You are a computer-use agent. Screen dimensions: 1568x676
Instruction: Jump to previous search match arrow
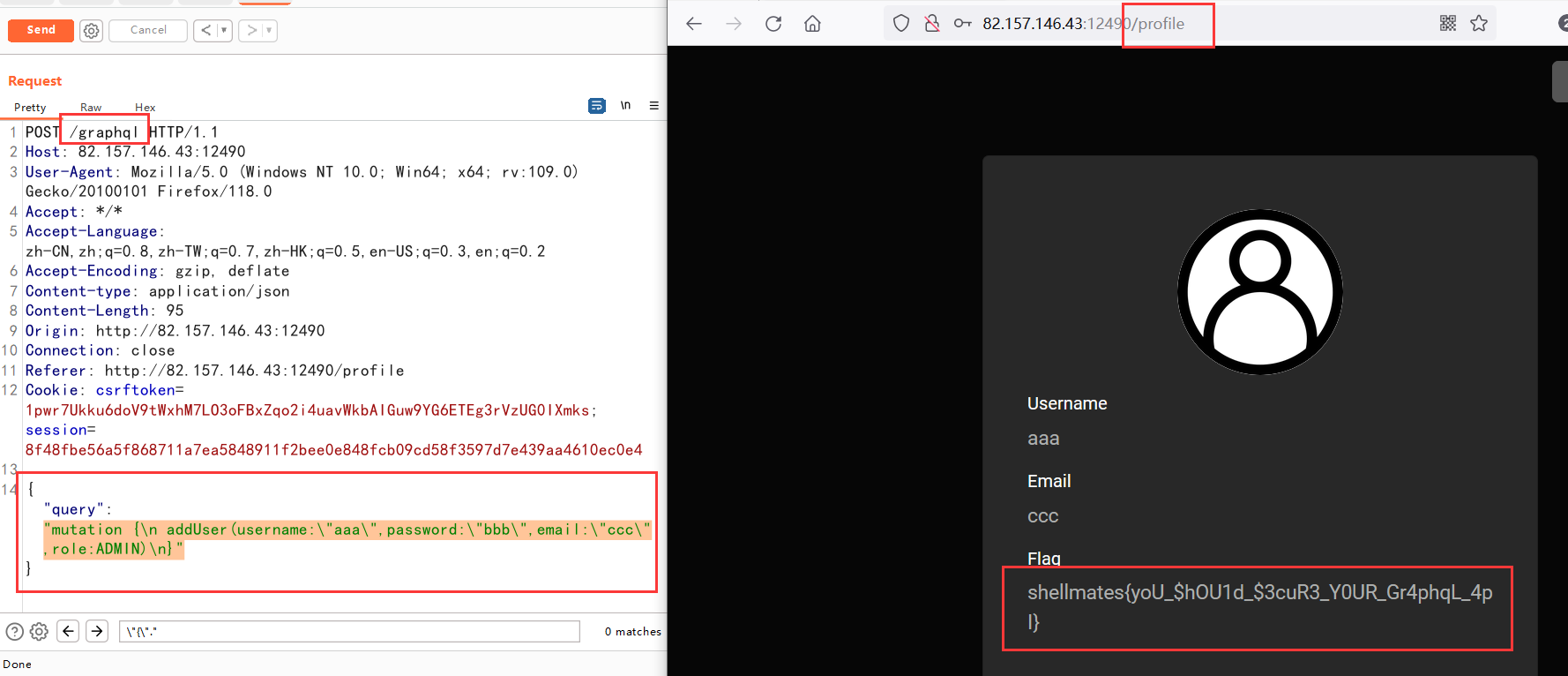68,631
